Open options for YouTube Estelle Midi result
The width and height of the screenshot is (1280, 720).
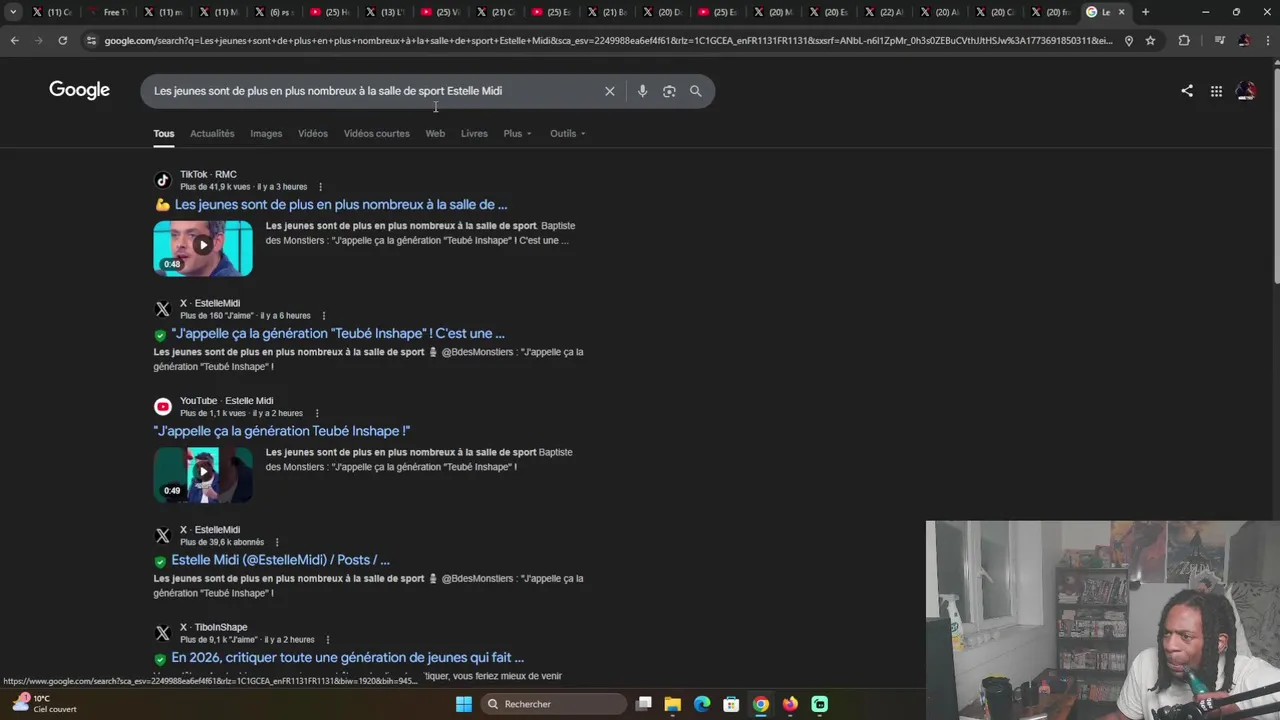pos(316,414)
